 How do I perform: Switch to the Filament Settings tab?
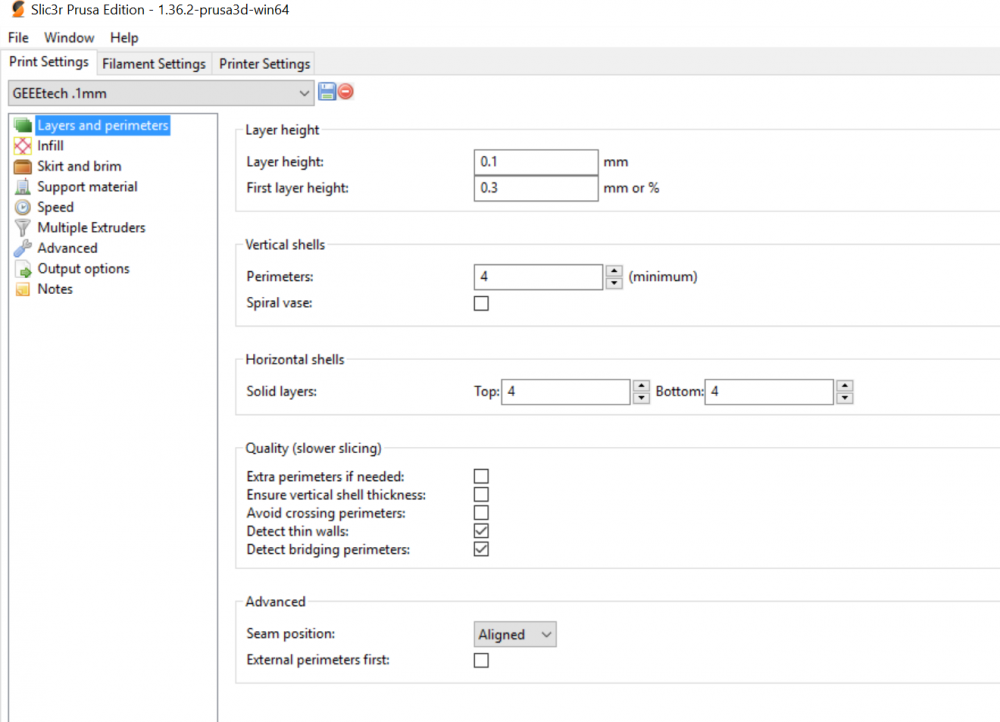154,63
